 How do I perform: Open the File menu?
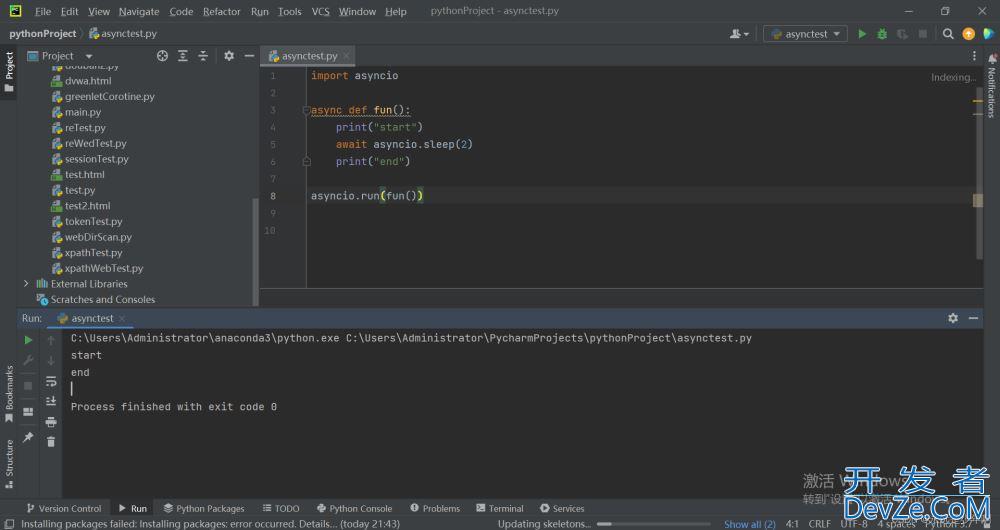click(x=43, y=11)
